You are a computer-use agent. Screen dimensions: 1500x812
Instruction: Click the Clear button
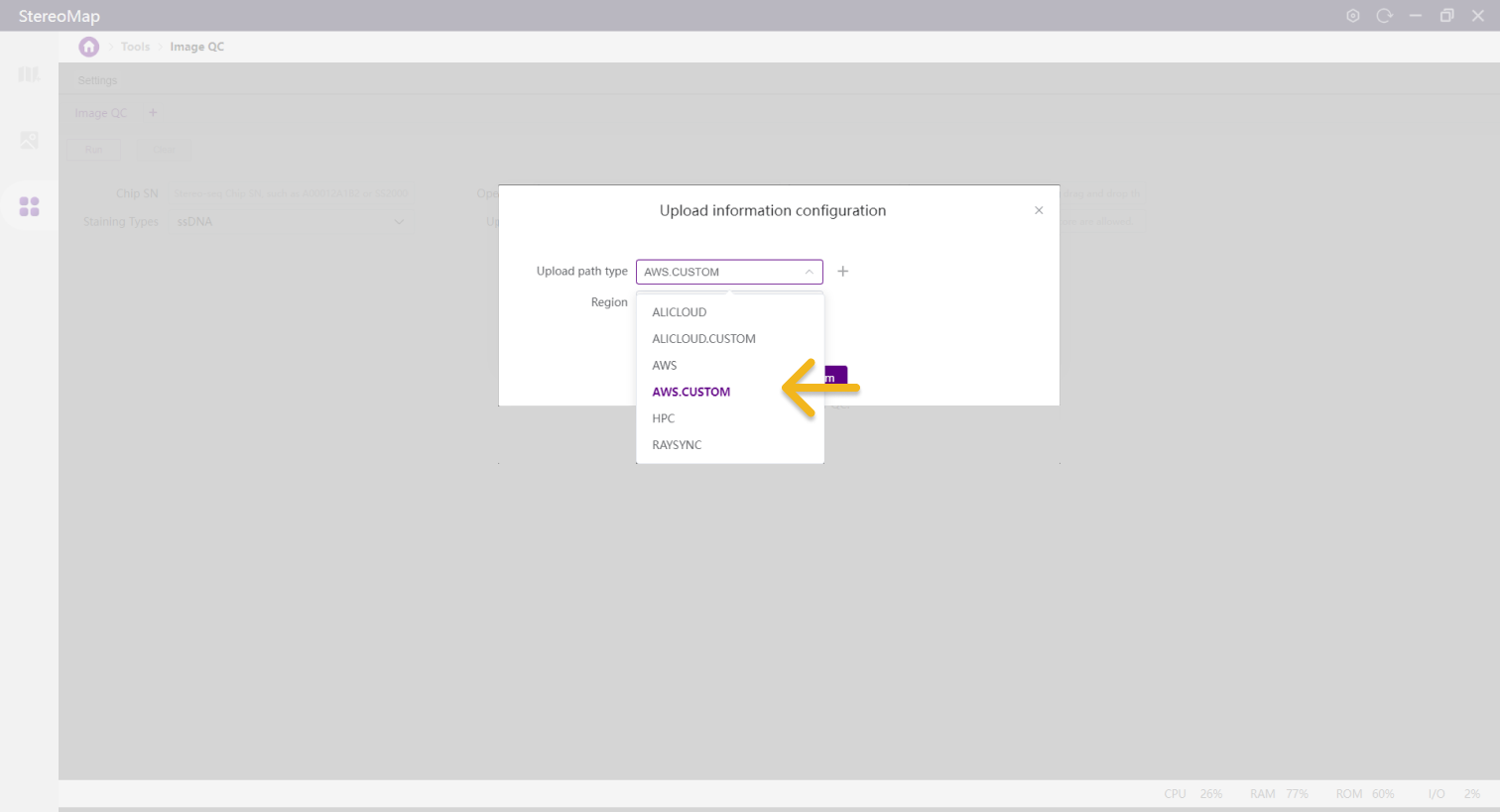(164, 150)
